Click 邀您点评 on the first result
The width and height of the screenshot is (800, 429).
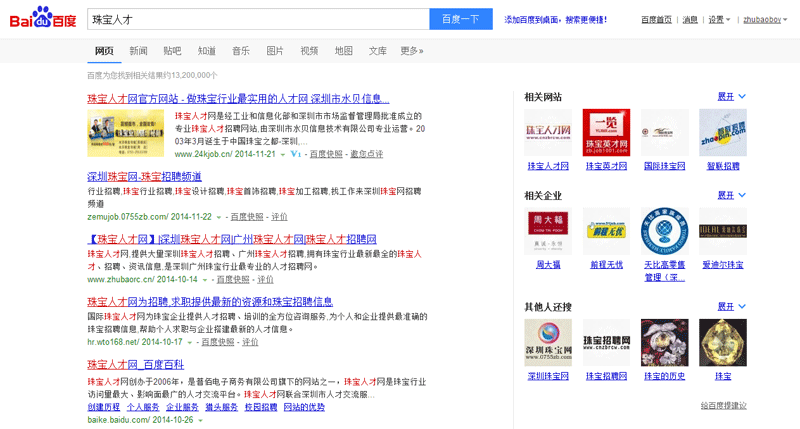(x=366, y=154)
